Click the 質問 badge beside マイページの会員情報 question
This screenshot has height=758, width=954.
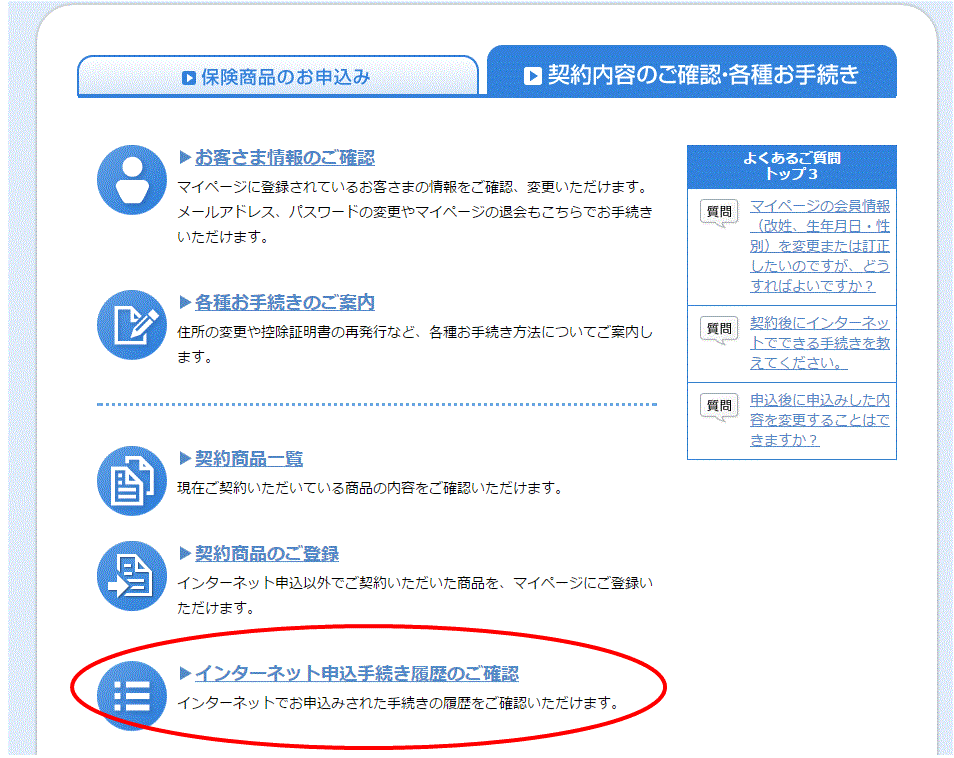719,213
